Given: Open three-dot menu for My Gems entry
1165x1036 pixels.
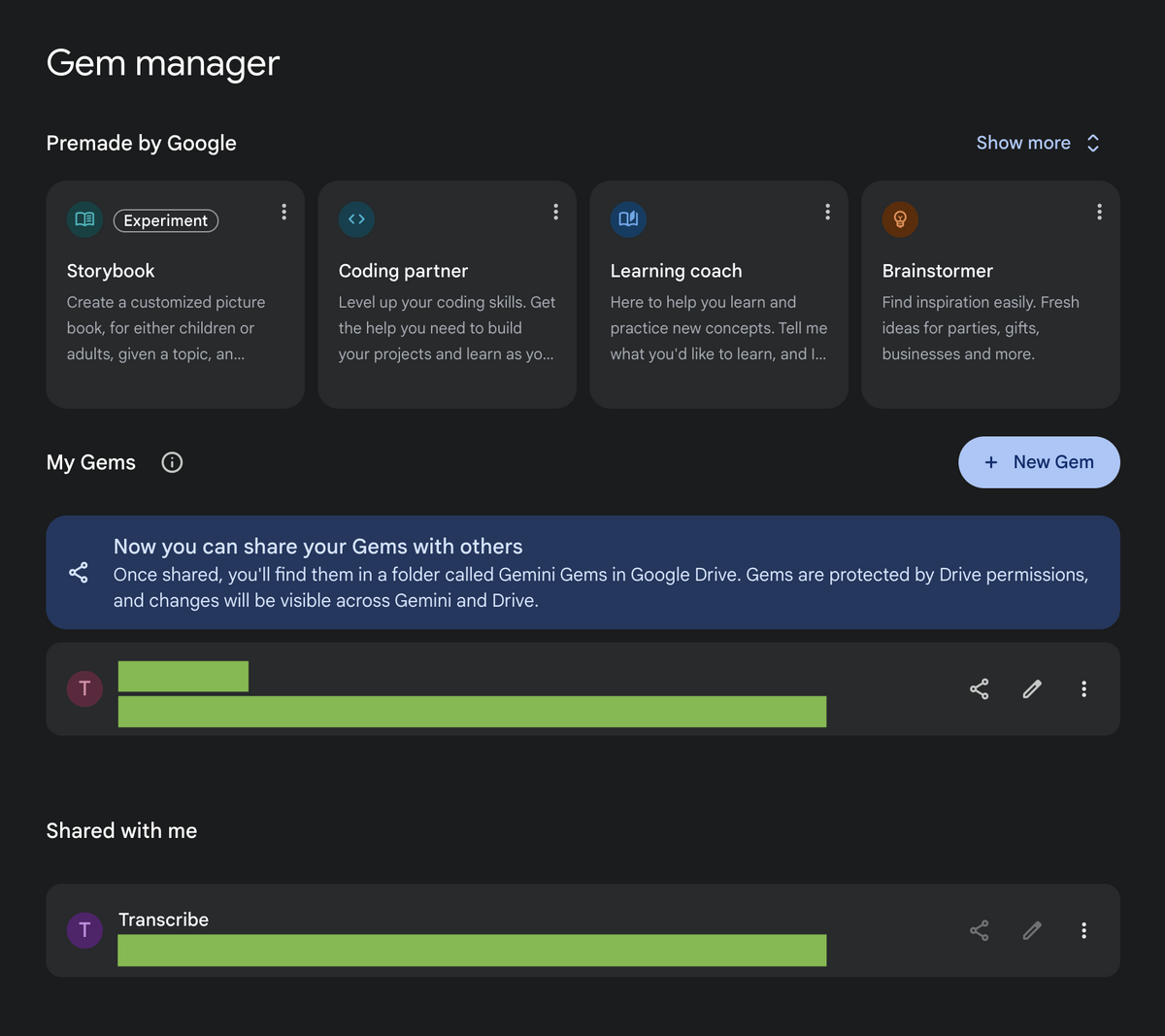Looking at the screenshot, I should pos(1083,689).
